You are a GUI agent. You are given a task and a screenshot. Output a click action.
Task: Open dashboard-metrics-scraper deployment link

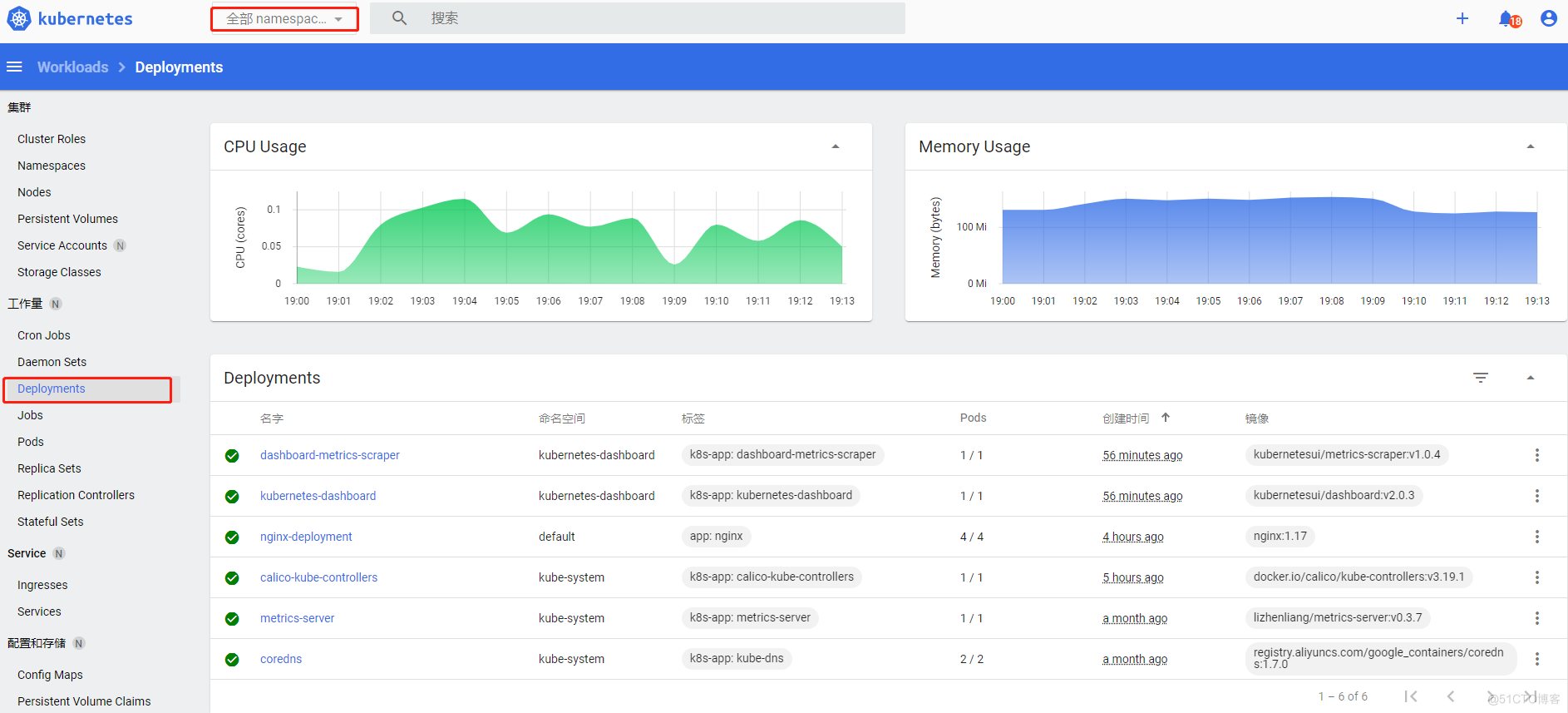(x=329, y=455)
